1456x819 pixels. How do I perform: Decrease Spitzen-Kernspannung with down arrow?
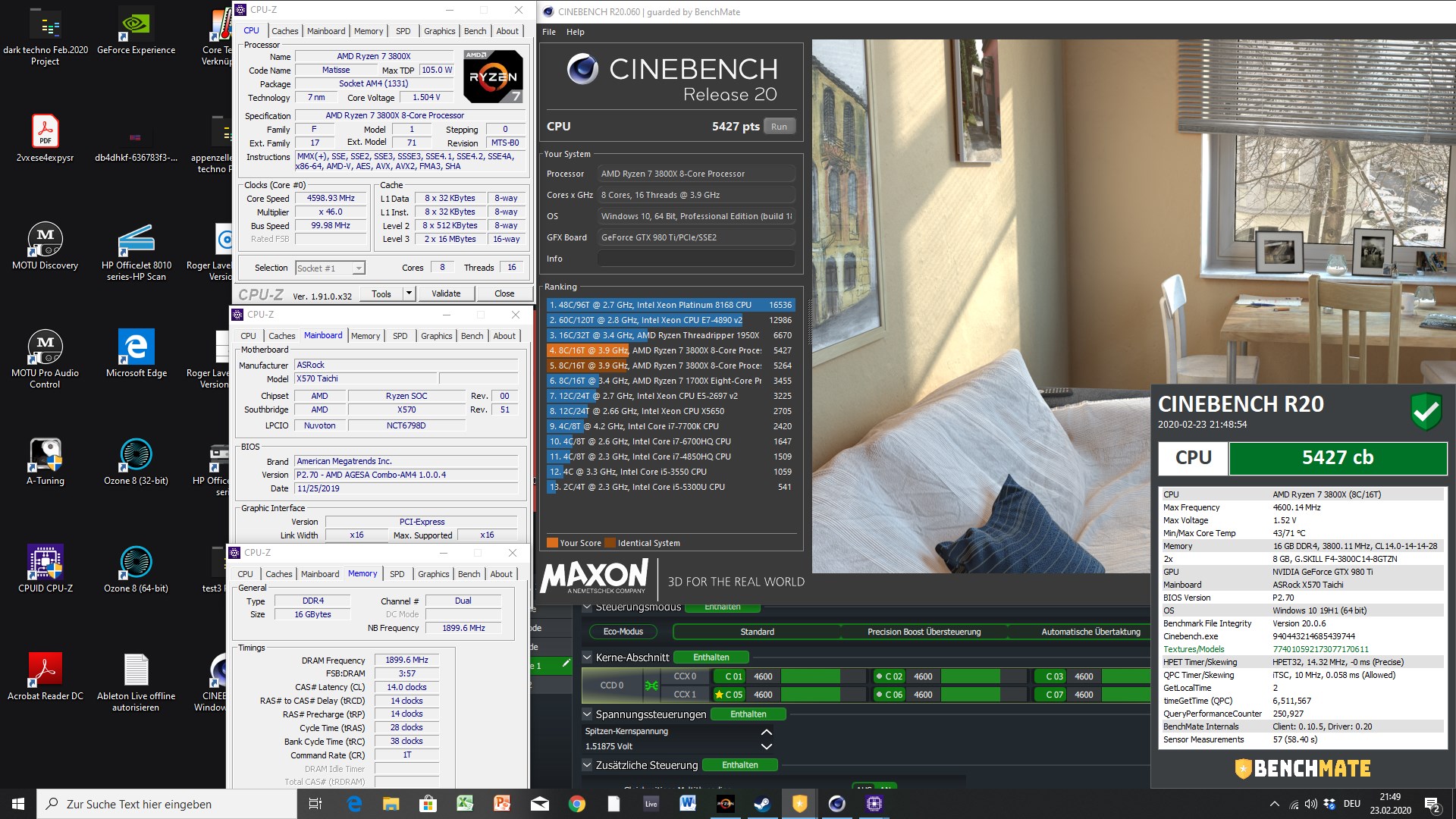[x=767, y=746]
